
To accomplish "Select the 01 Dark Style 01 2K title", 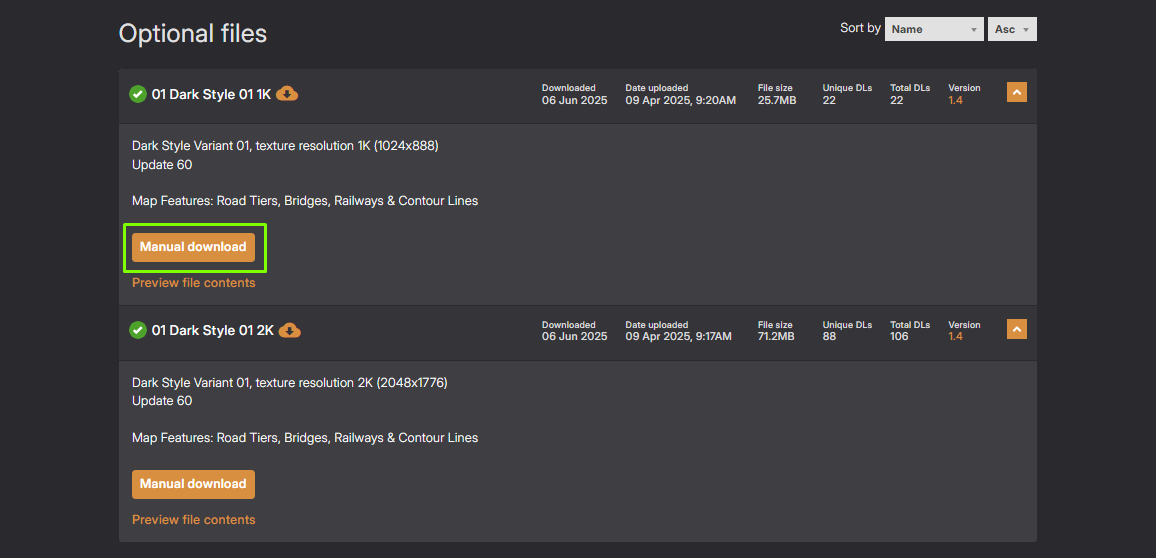I will tap(212, 331).
